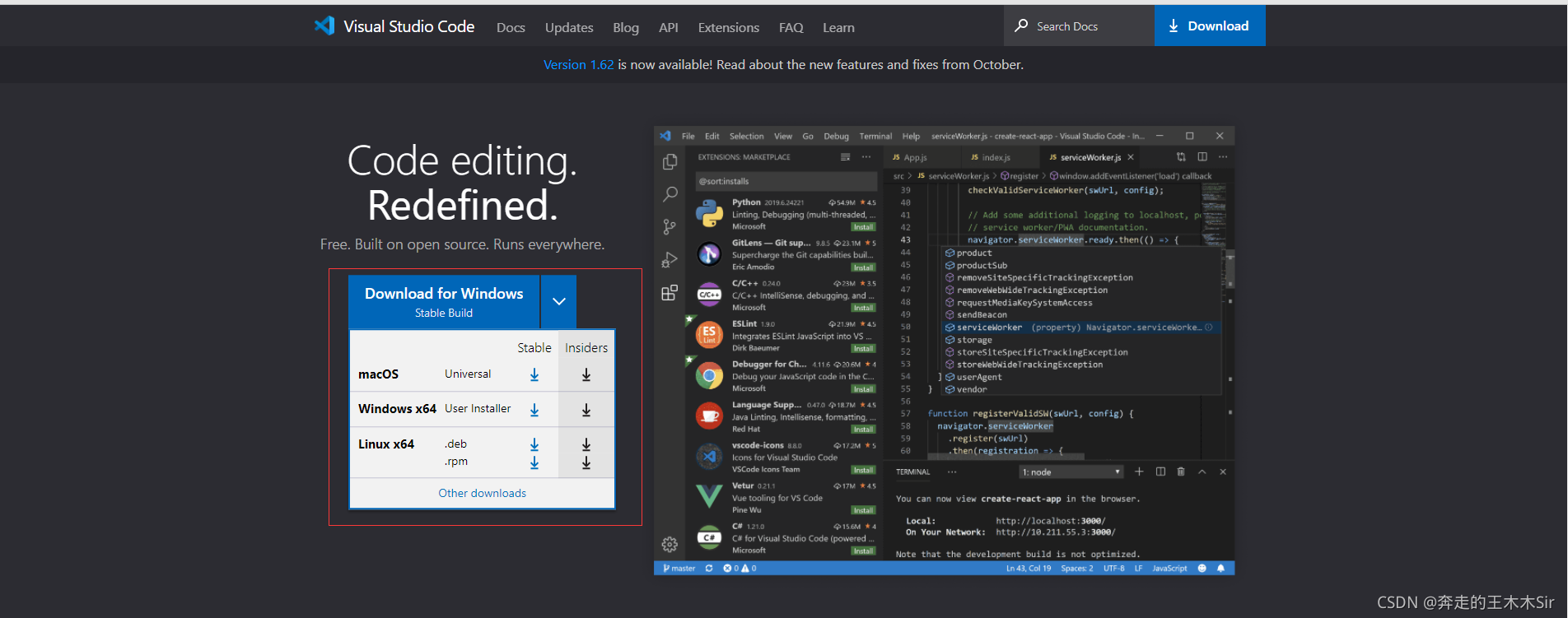This screenshot has width=1568, height=618.
Task: Open the Updates navigation link
Action: (569, 27)
